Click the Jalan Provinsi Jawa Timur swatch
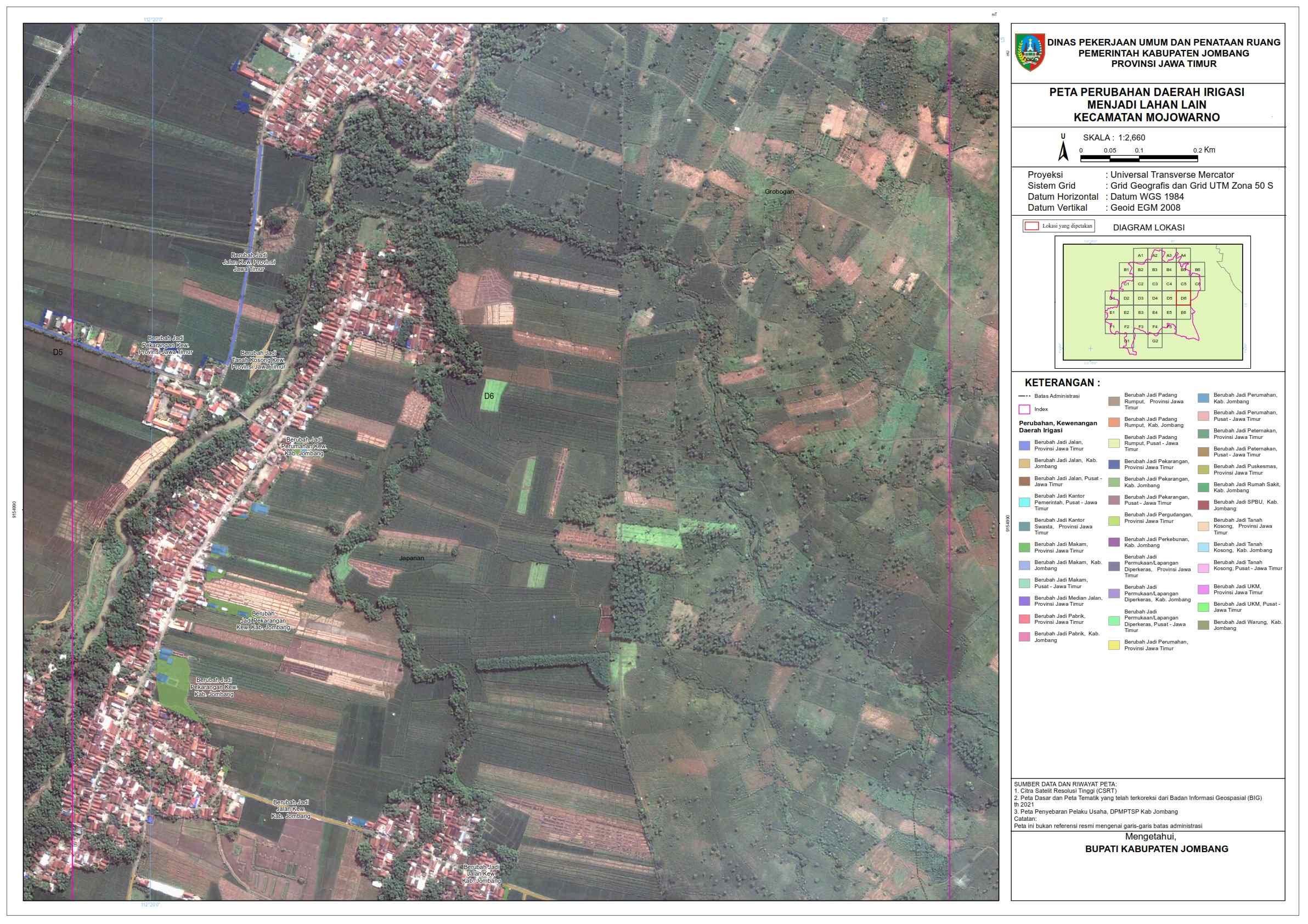Screen dimensions: 1308x924 tap(1024, 446)
